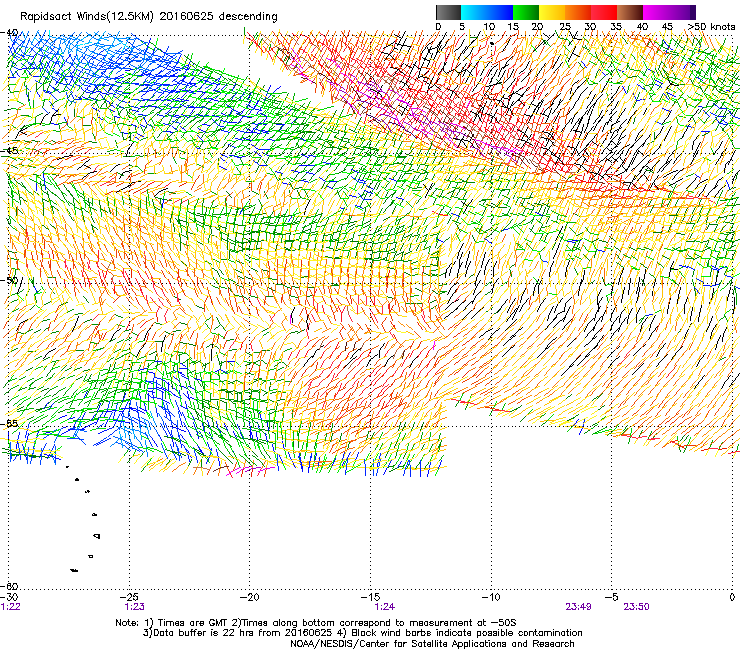Click the legend scale value '20'
The image size is (740, 650).
pos(537,27)
